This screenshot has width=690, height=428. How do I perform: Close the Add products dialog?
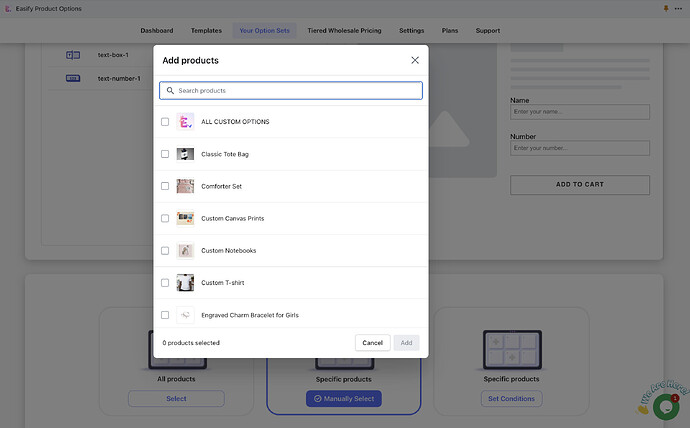coord(415,60)
